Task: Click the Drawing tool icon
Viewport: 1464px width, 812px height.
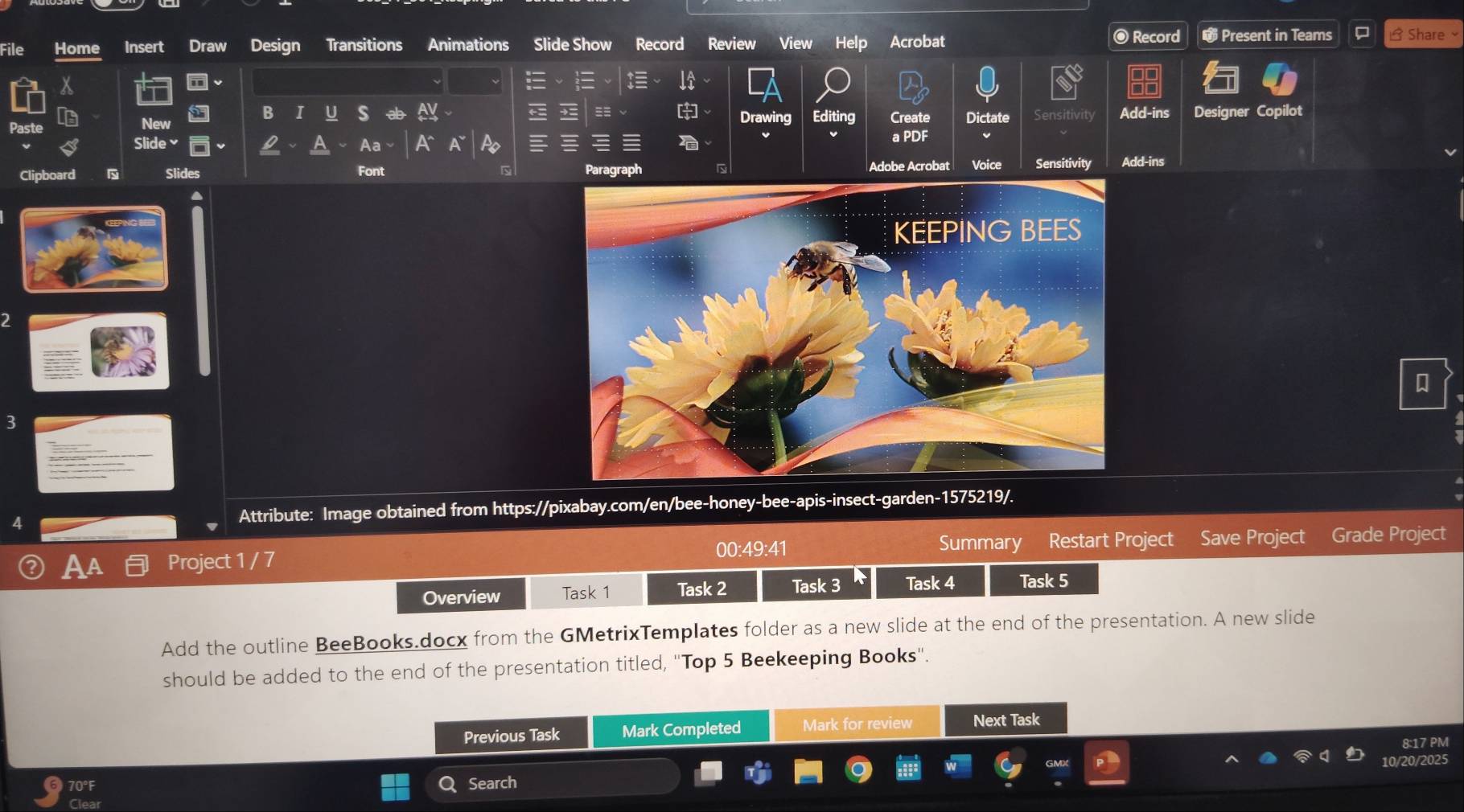Action: 765,88
